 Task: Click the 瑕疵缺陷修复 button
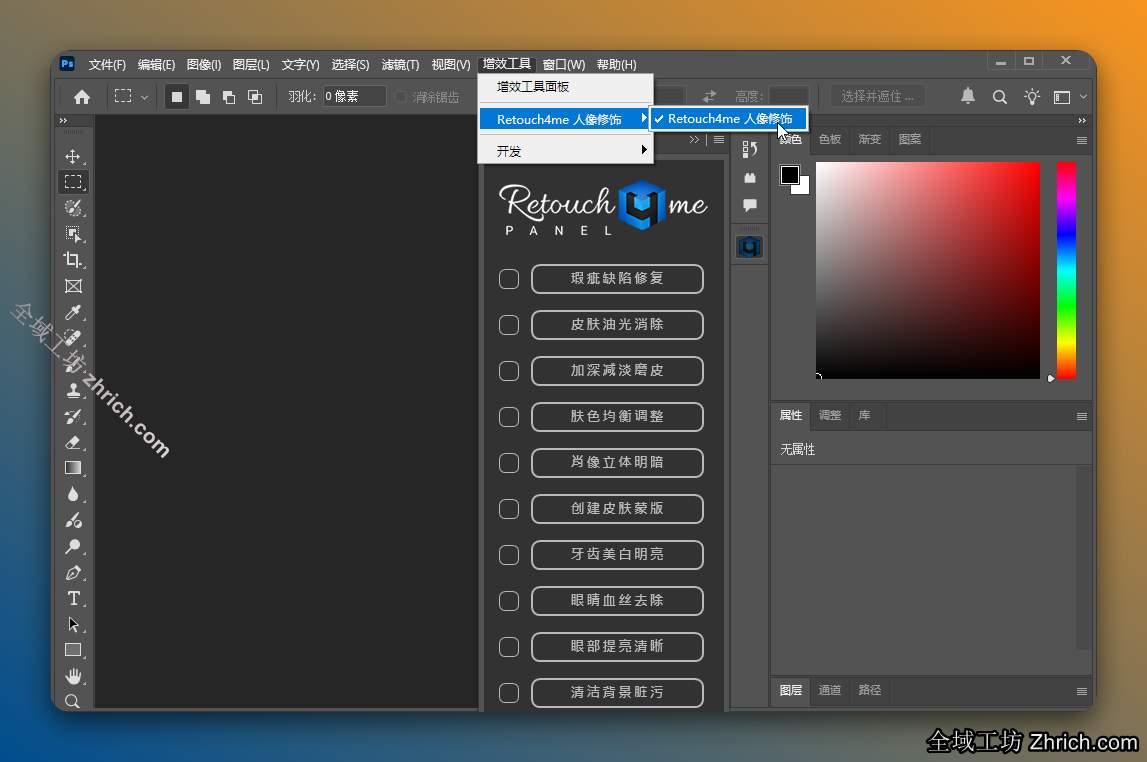617,279
